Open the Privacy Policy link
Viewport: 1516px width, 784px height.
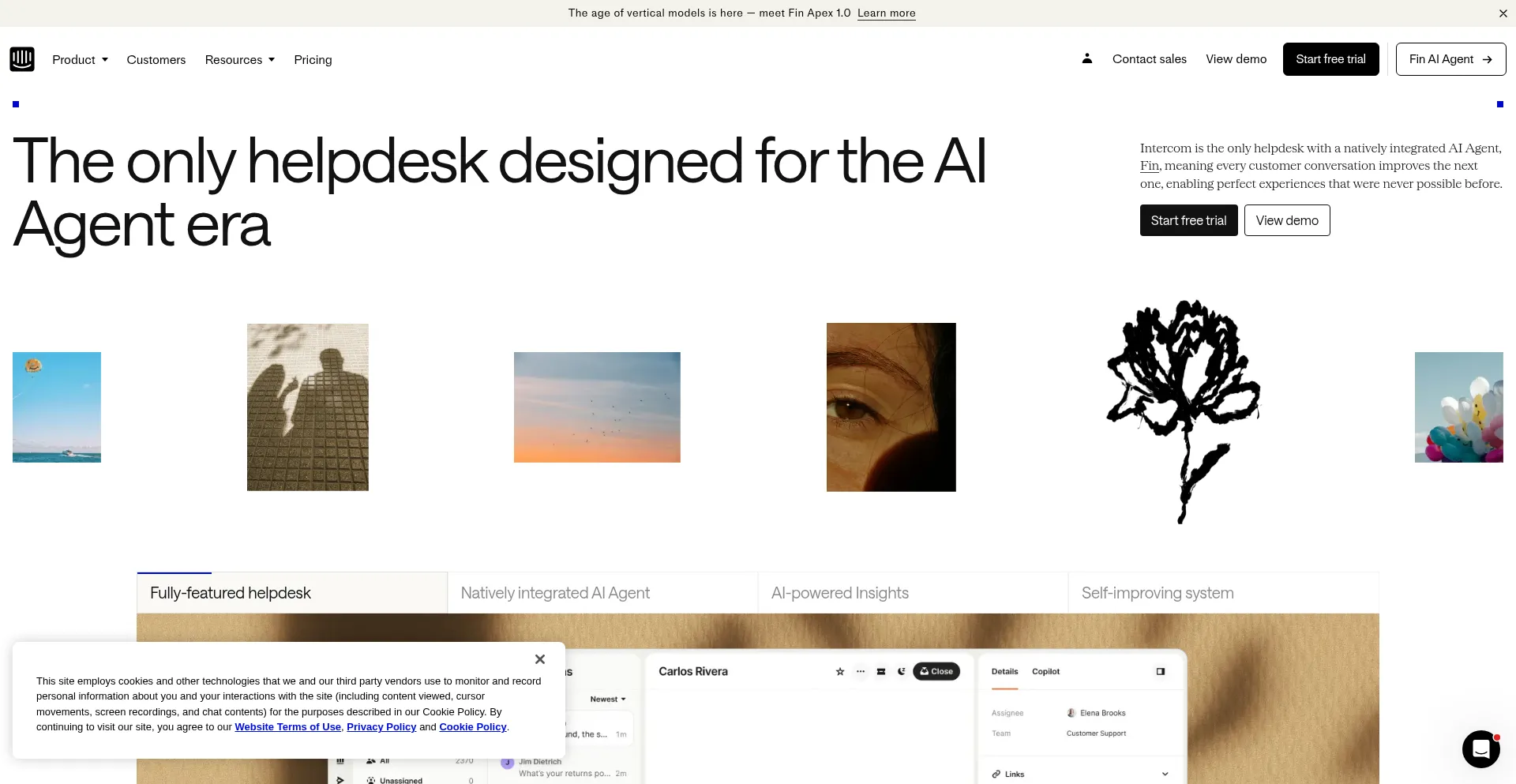point(381,727)
